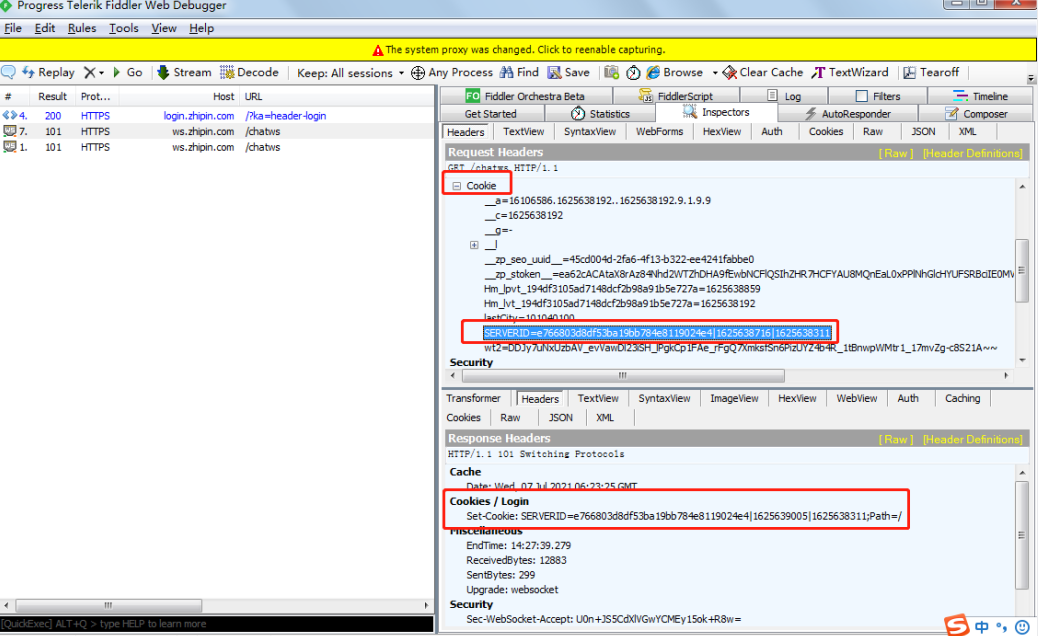Click the Save toolbar button
Viewport: 1038px width, 636px height.
click(568, 72)
